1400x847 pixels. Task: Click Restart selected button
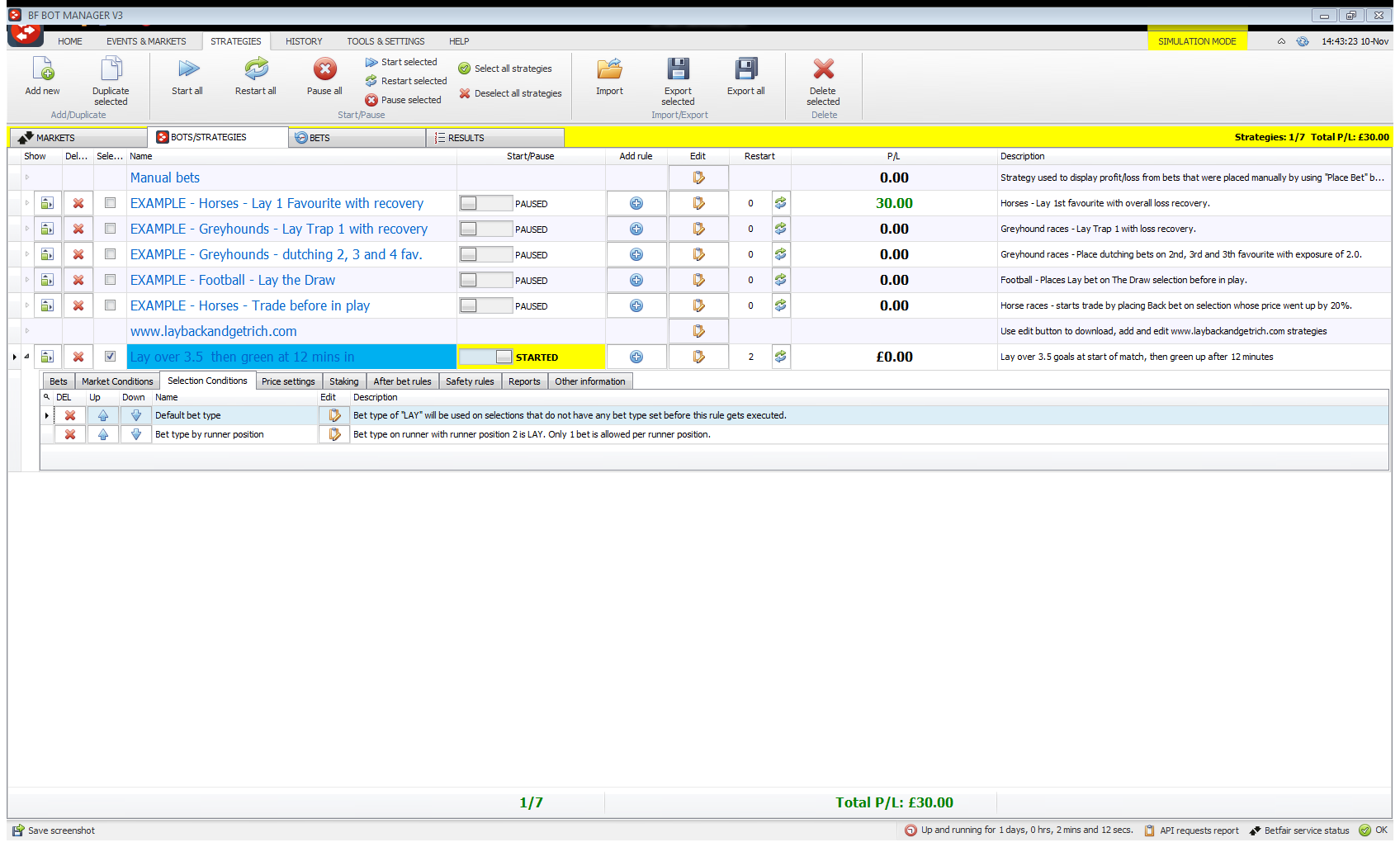(x=405, y=81)
